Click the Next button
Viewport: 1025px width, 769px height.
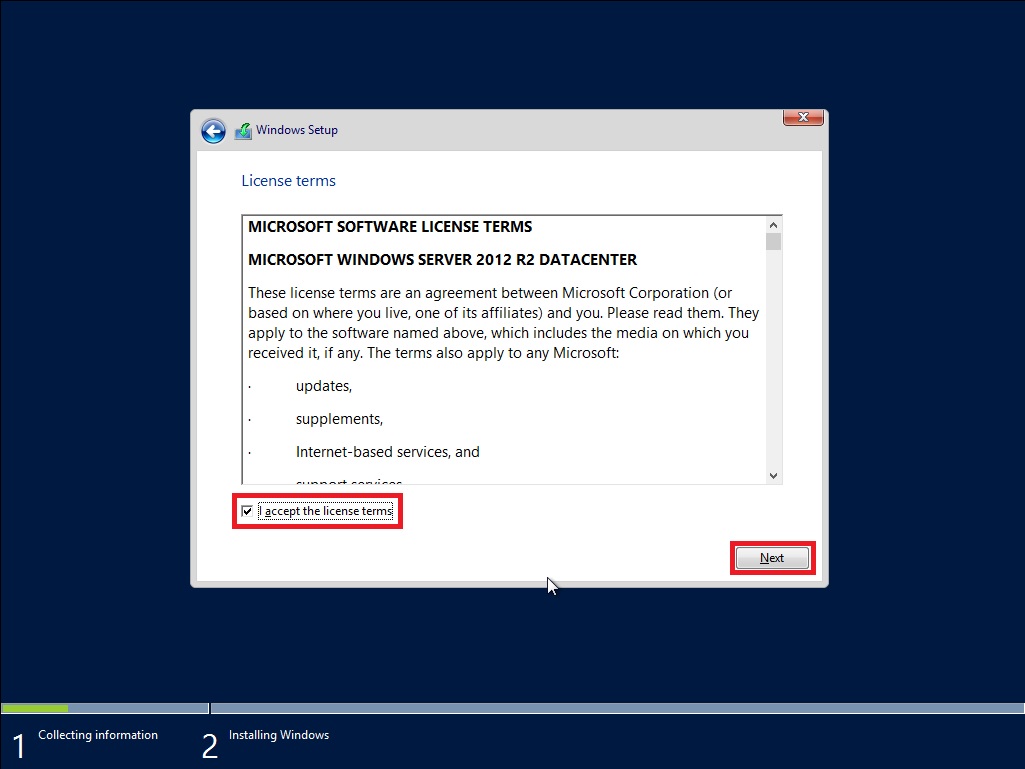pyautogui.click(x=772, y=558)
